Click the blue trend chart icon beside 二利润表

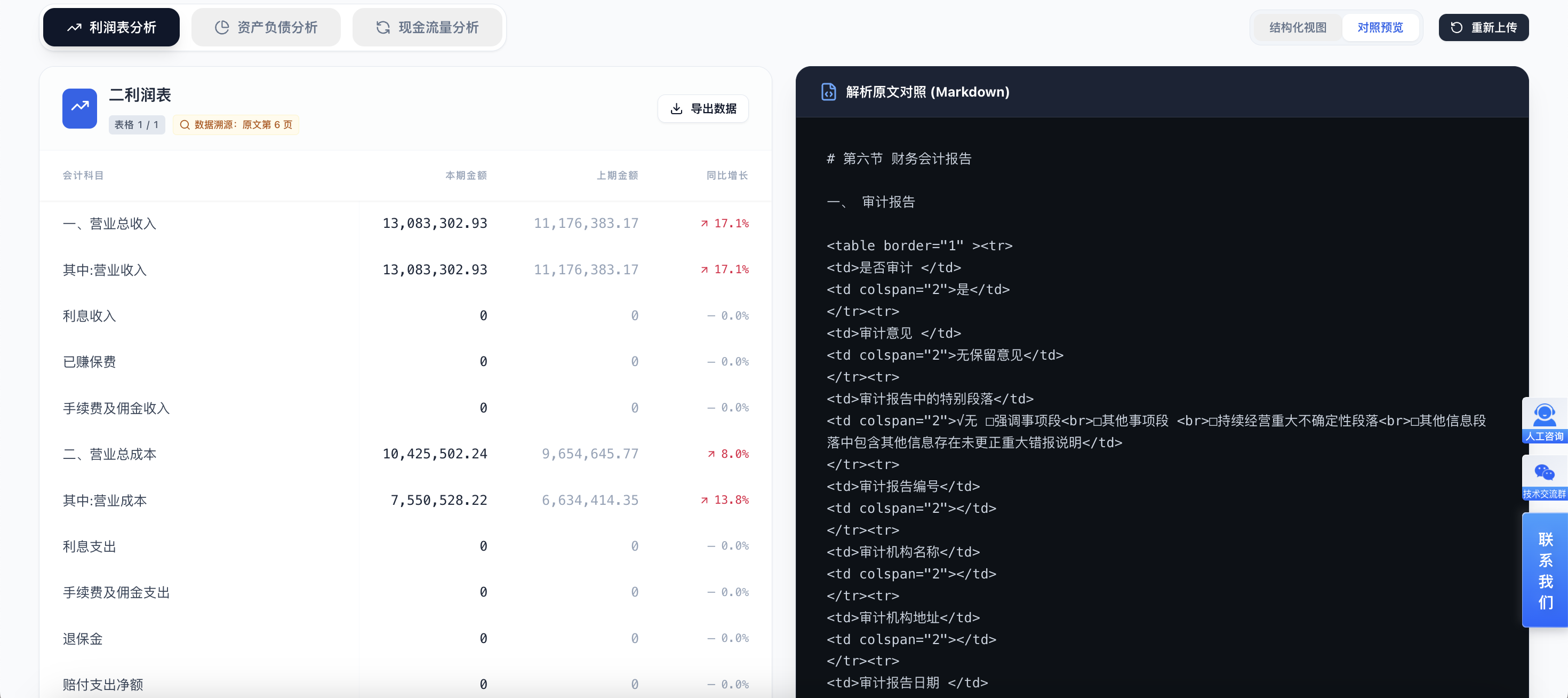click(79, 108)
